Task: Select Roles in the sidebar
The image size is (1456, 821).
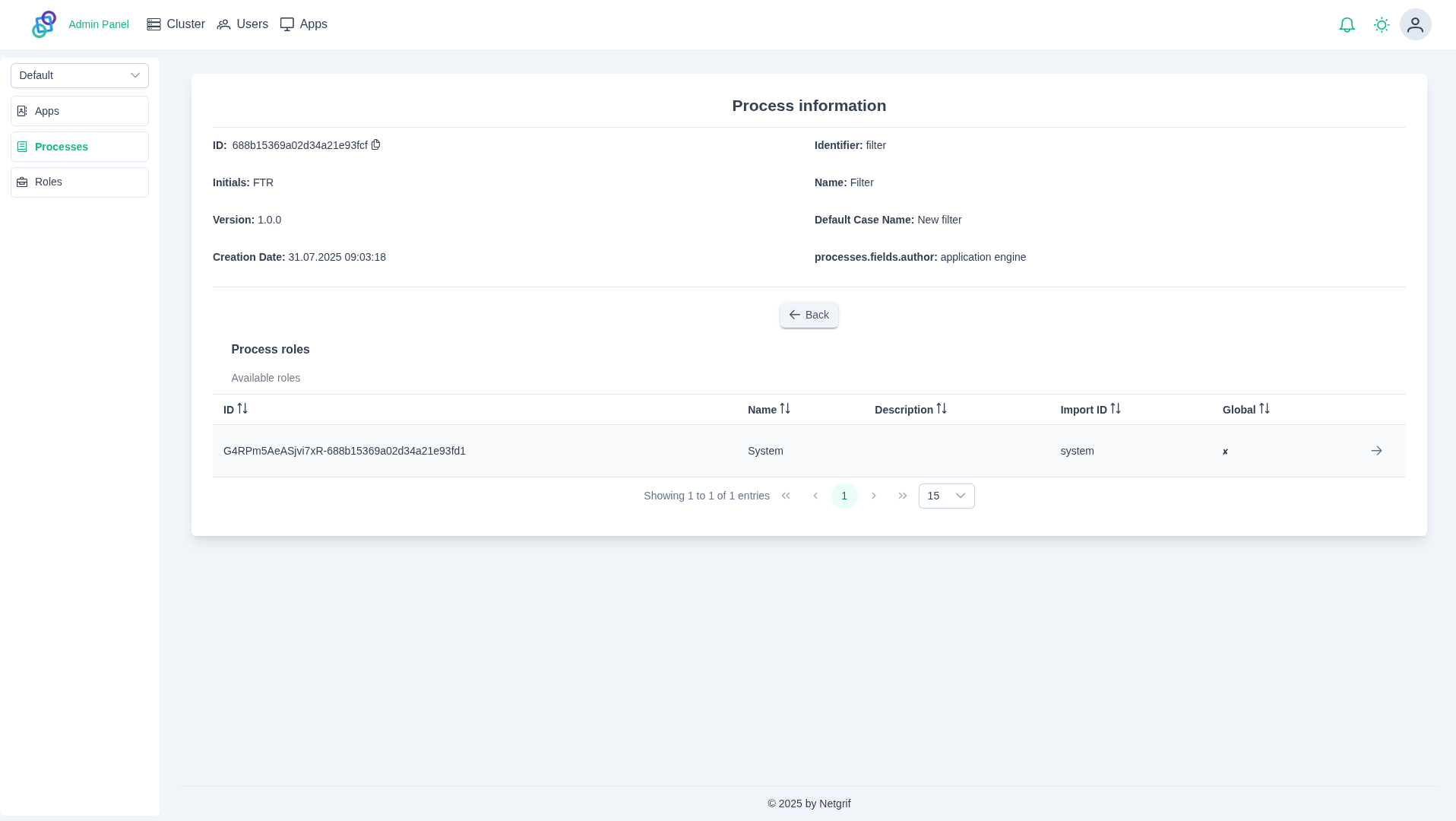Action: pyautogui.click(x=80, y=182)
